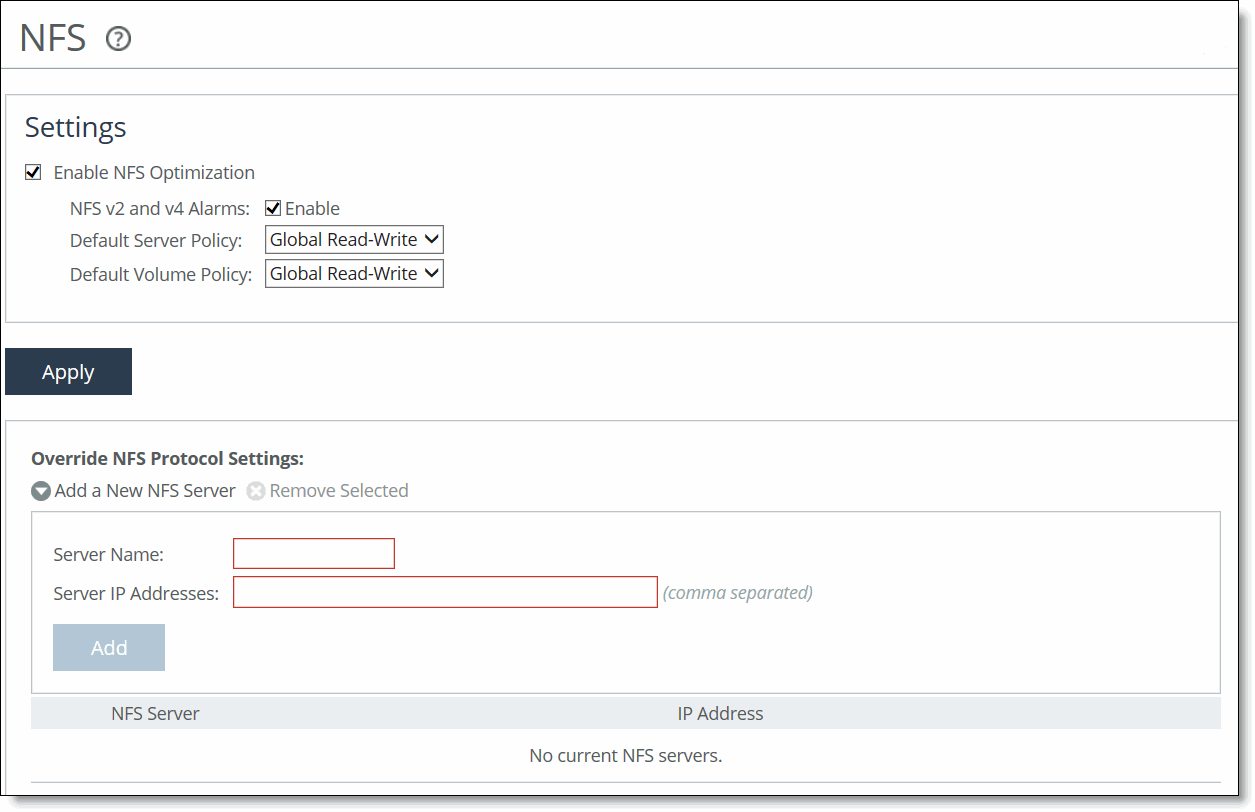The height and width of the screenshot is (812, 1255).
Task: Click inside the Server Name field
Action: coord(313,553)
